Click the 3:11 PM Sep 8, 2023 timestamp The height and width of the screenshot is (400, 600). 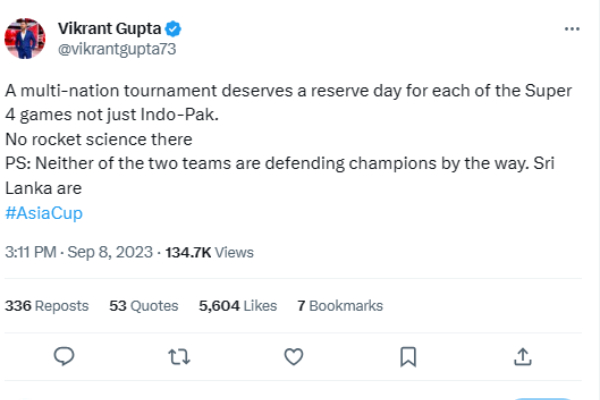[76, 253]
